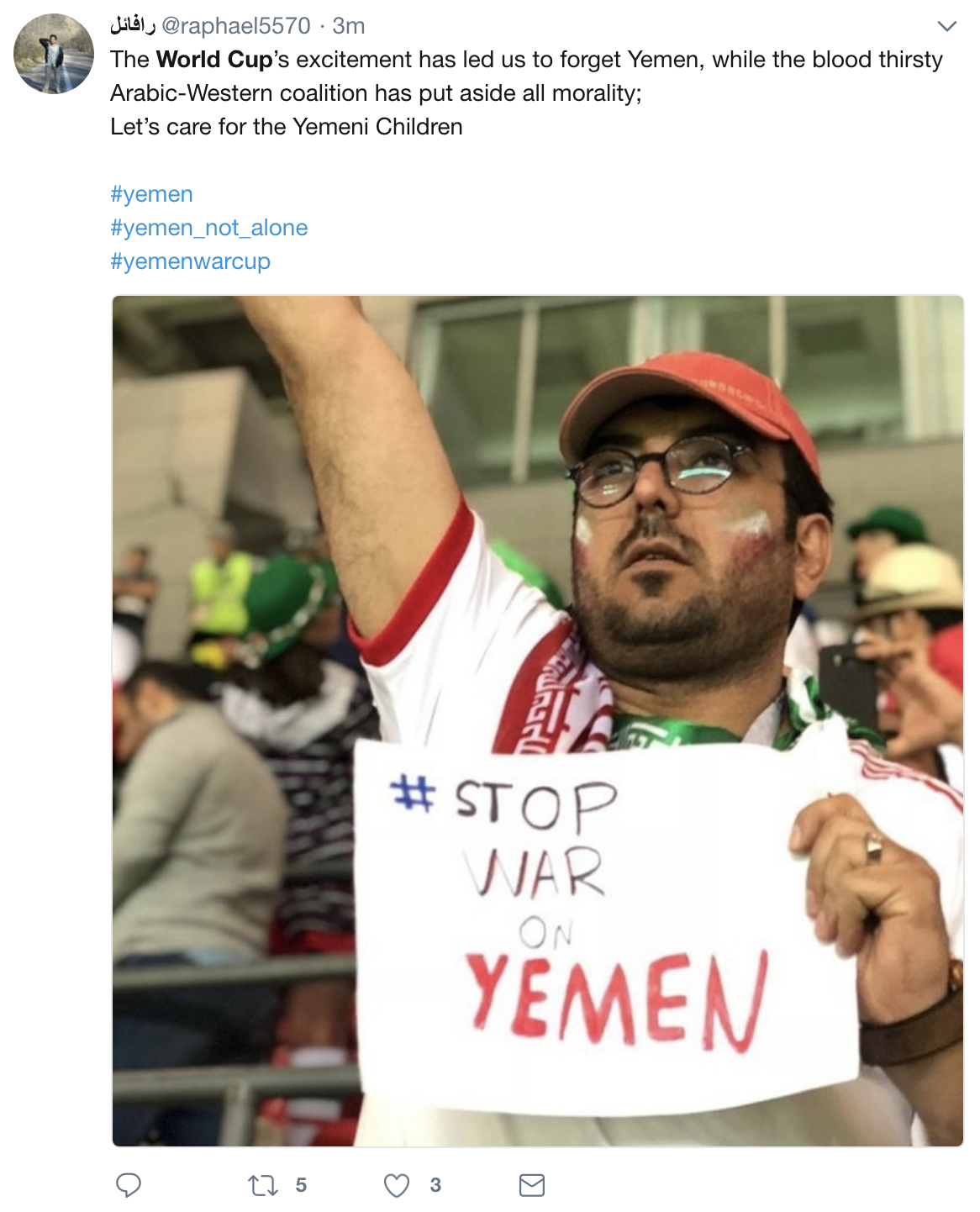Open the #yemen_not_alone hashtag

pyautogui.click(x=208, y=228)
